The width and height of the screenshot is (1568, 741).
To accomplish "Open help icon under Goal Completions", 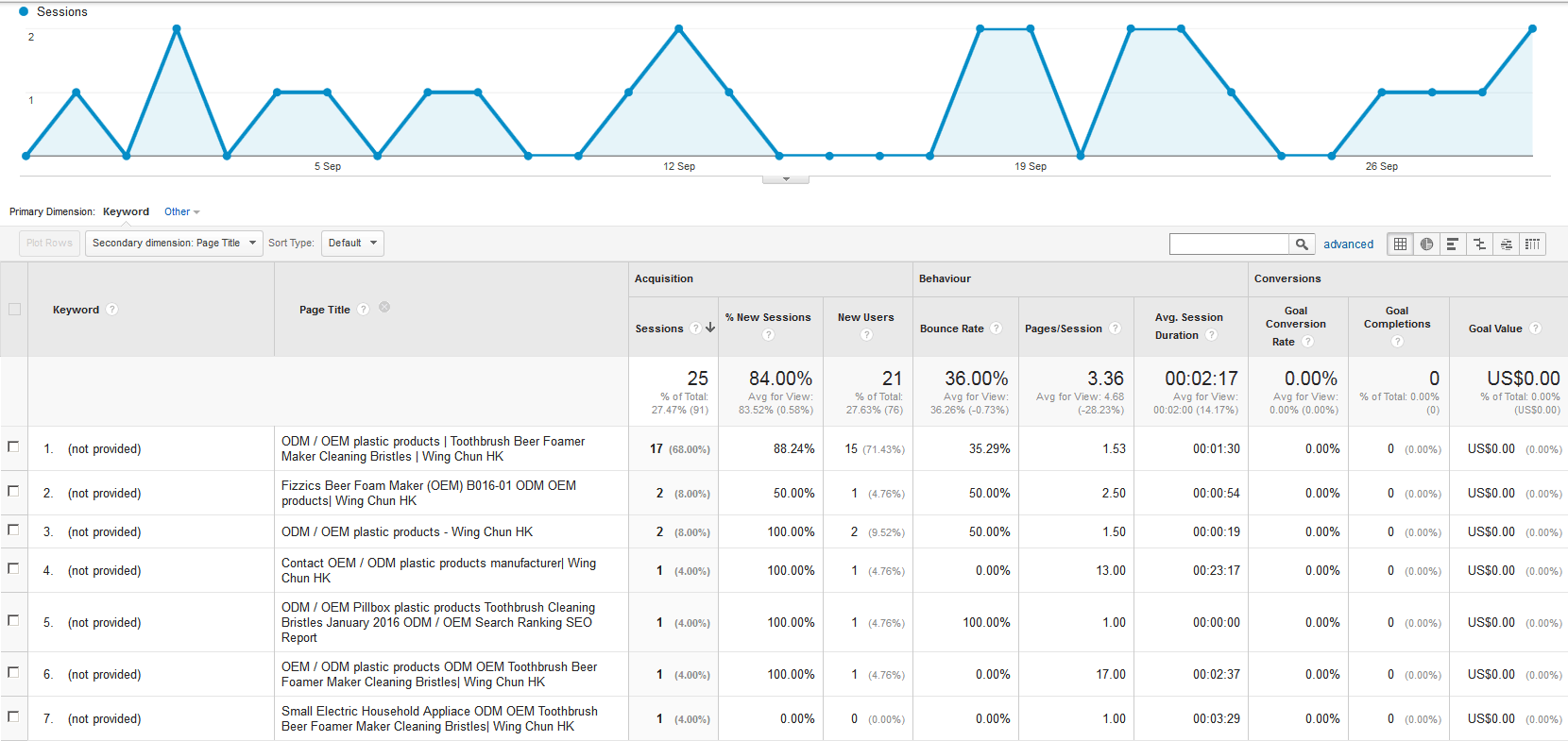I will [1397, 342].
